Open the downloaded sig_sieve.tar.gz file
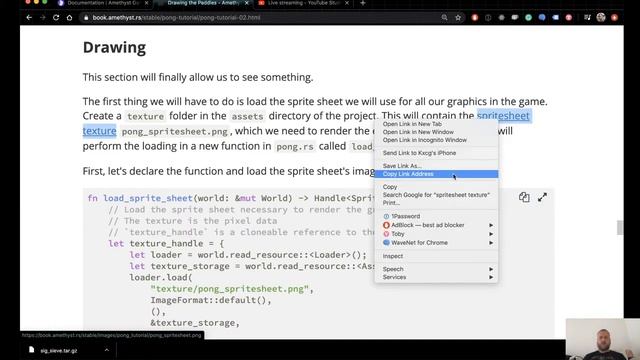 tap(59, 351)
